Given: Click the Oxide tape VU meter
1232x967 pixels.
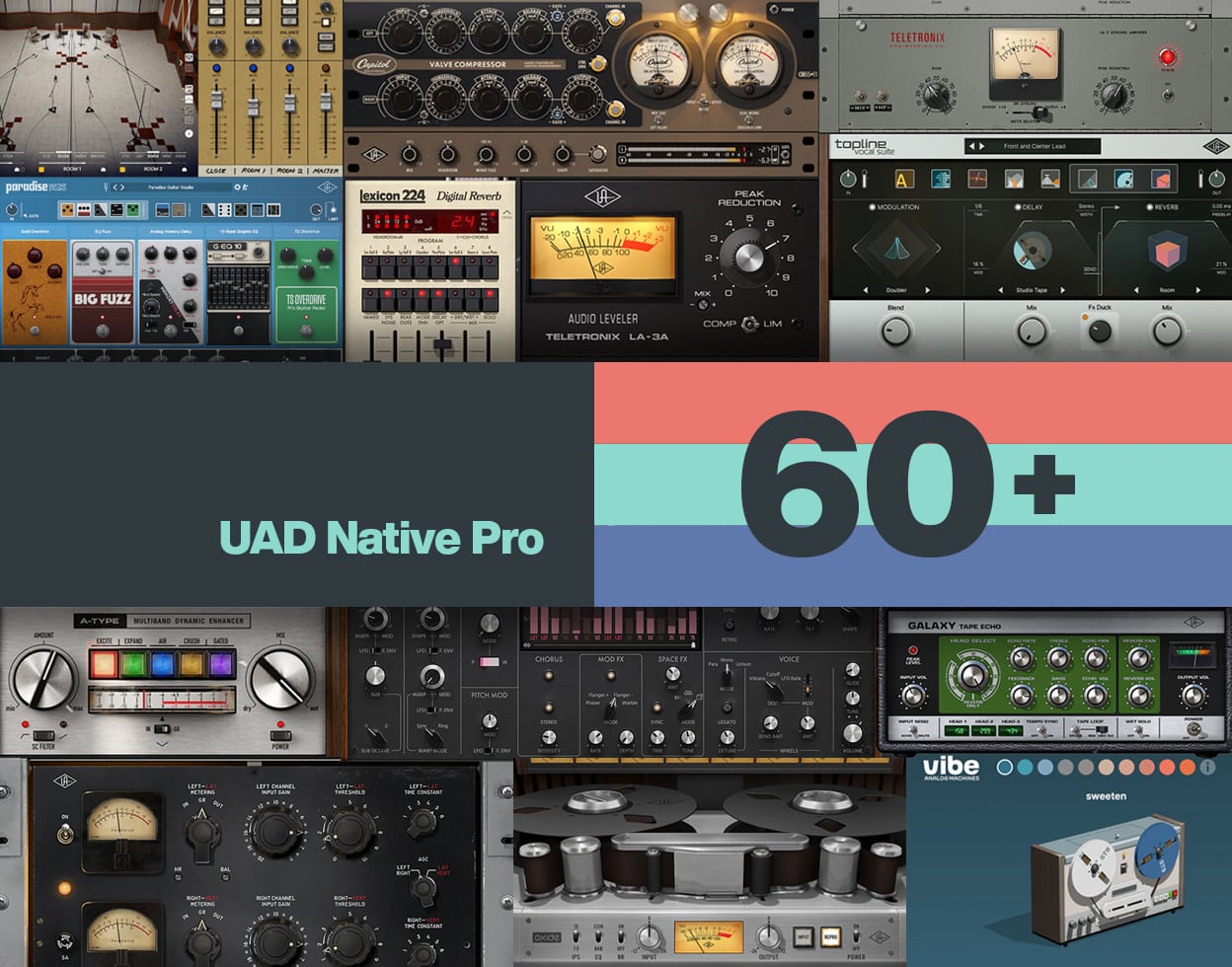Looking at the screenshot, I should tap(709, 937).
